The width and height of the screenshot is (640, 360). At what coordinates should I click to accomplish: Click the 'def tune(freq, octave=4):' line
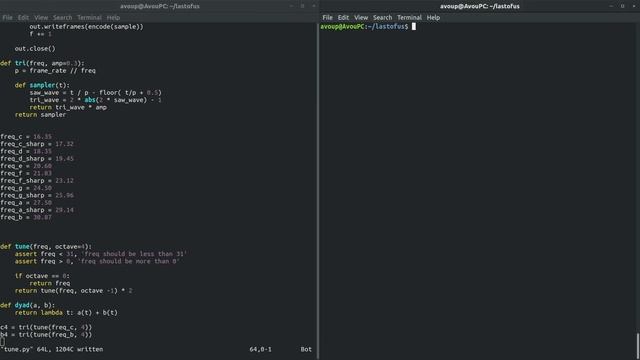pos(46,247)
